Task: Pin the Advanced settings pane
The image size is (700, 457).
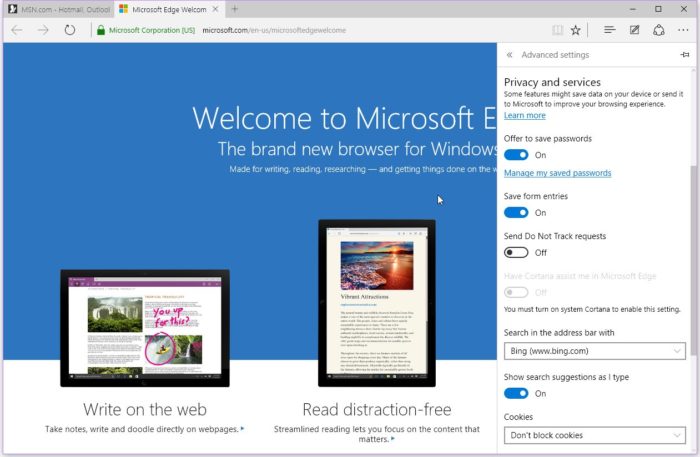Action: click(685, 55)
